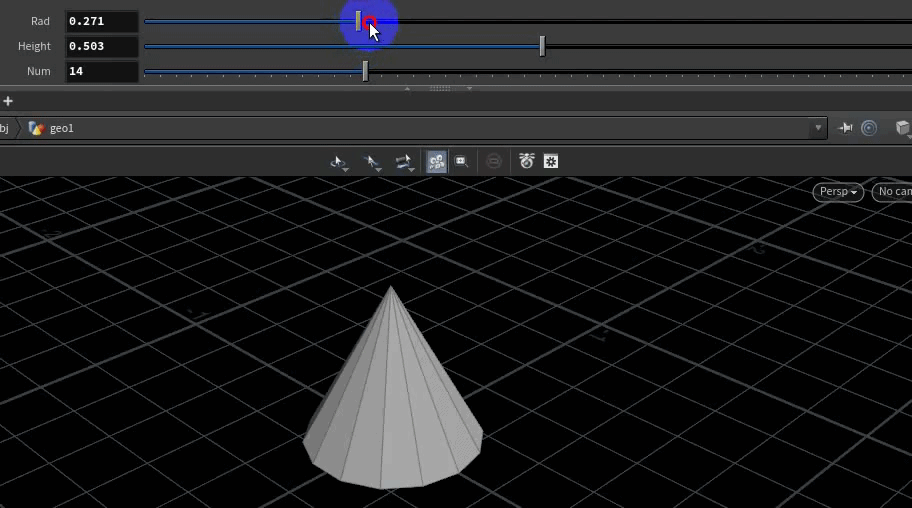
Task: Click the Height value field 0.503
Action: coord(102,47)
